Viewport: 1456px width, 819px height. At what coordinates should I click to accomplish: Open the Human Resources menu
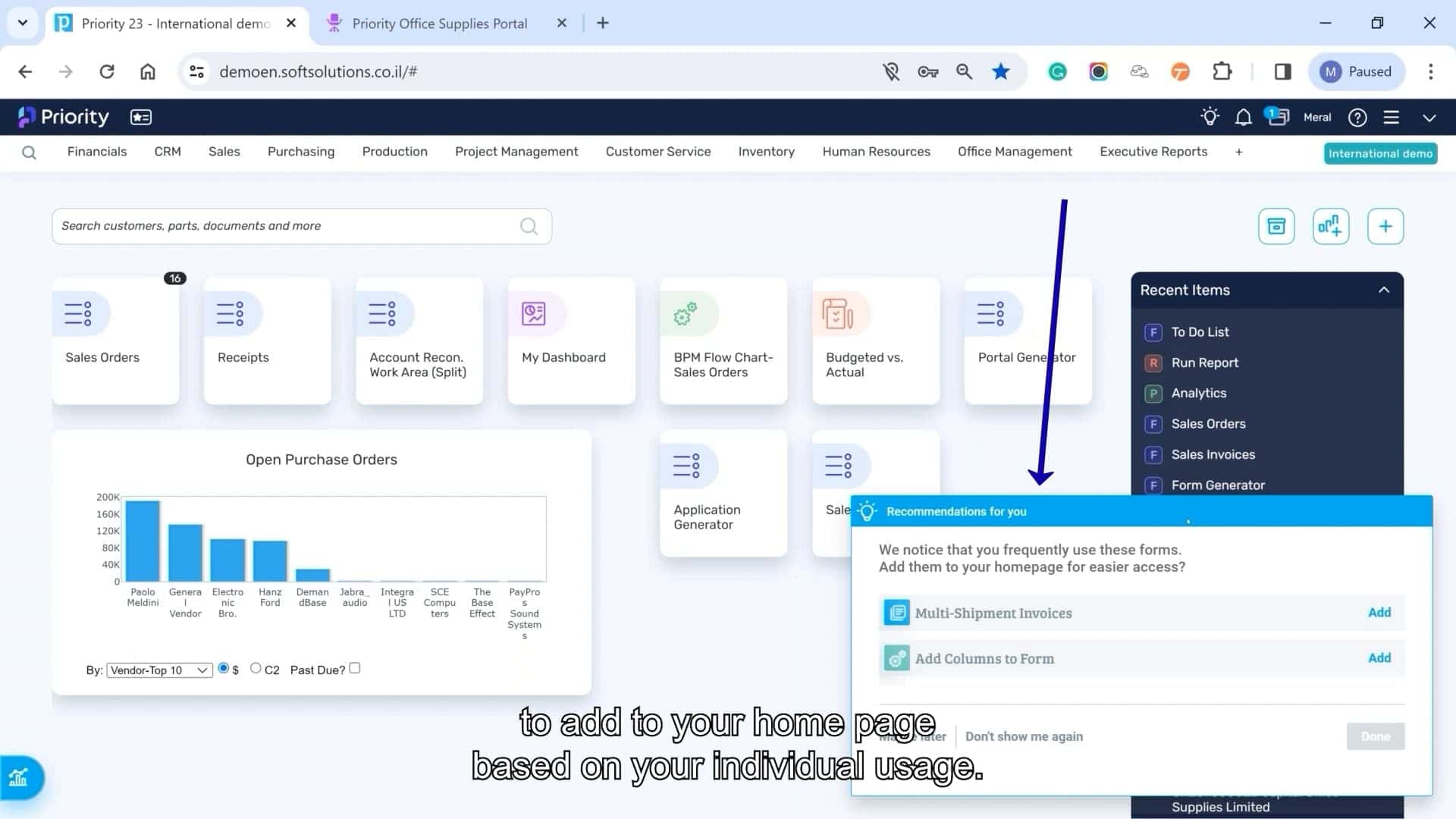(x=877, y=152)
